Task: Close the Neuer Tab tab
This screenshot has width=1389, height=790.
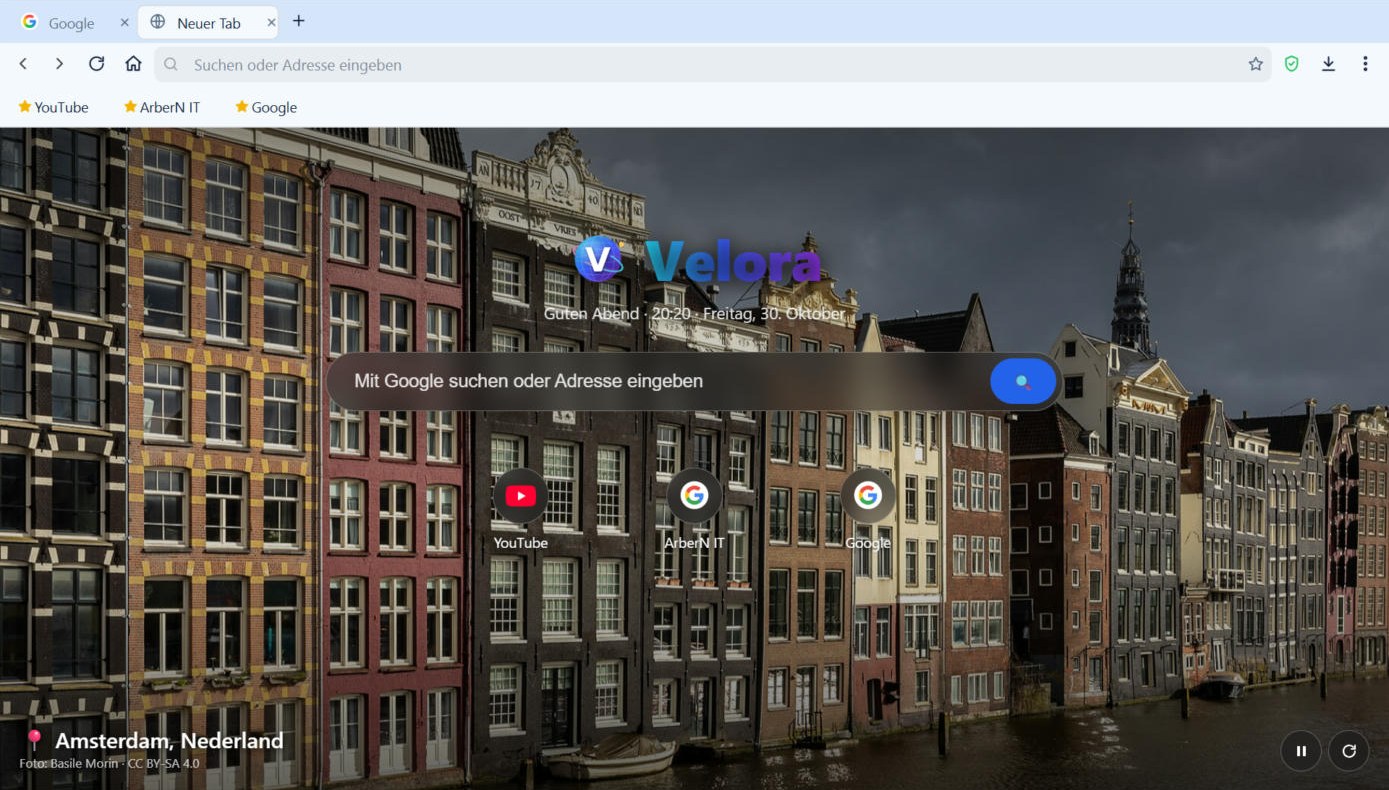Action: coord(272,22)
